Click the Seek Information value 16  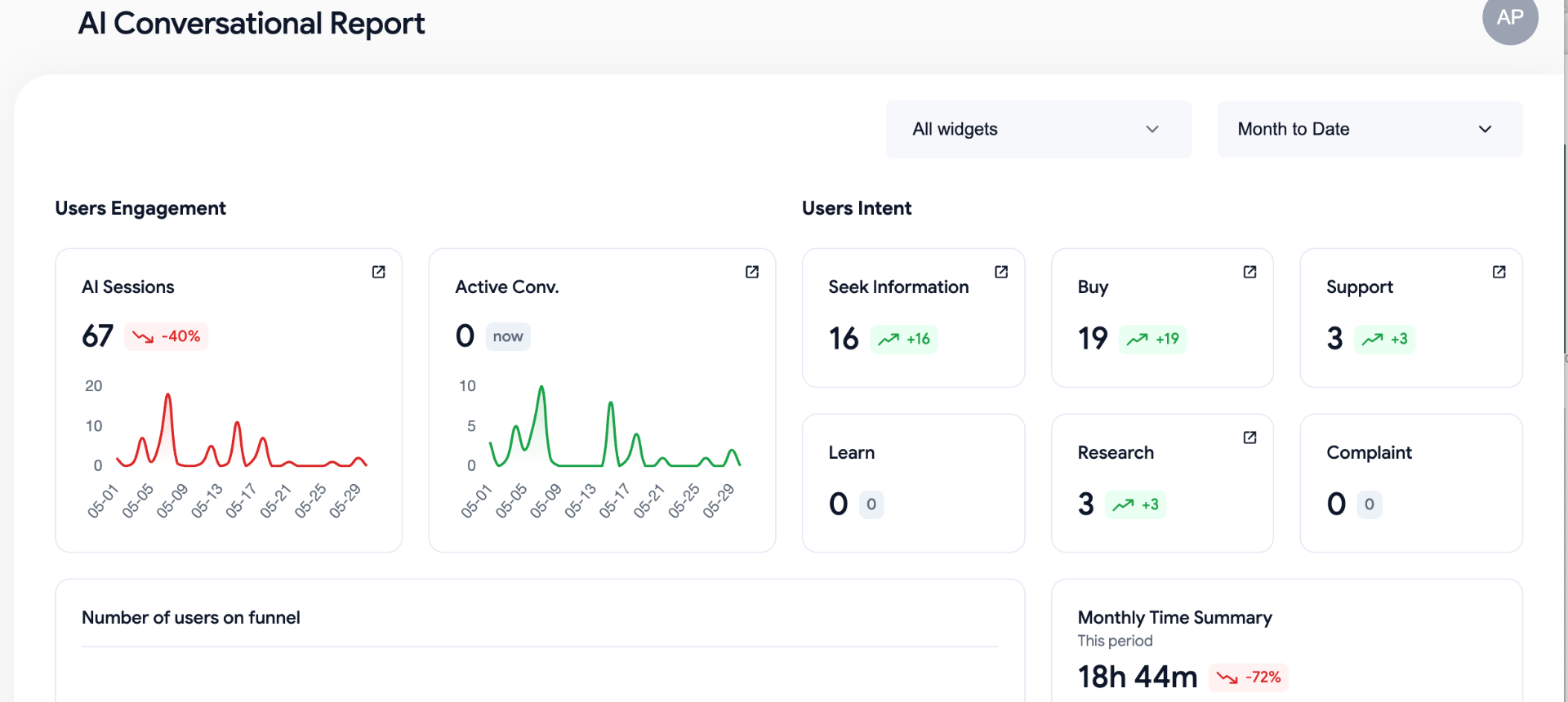844,339
